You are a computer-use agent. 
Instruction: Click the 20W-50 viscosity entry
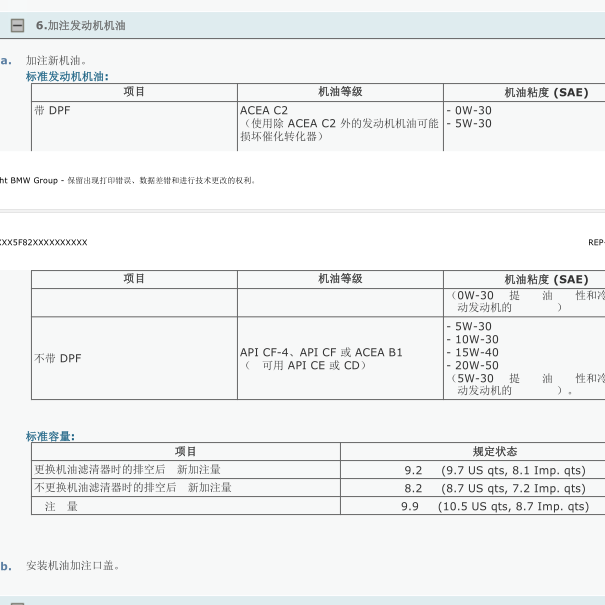tap(477, 365)
